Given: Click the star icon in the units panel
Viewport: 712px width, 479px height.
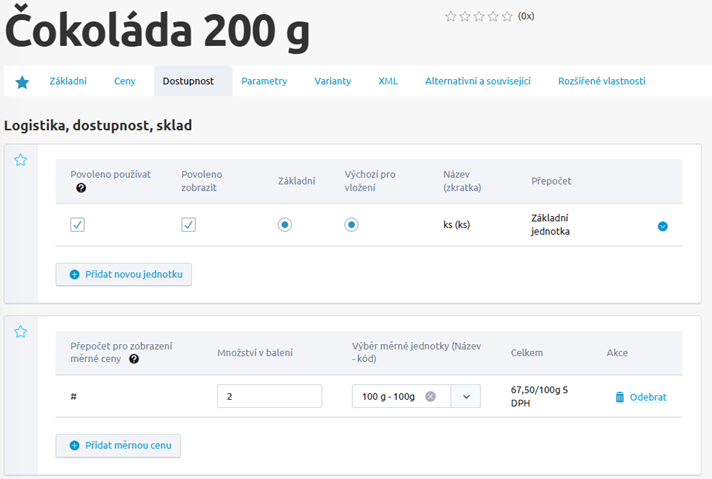Looking at the screenshot, I should click(21, 160).
